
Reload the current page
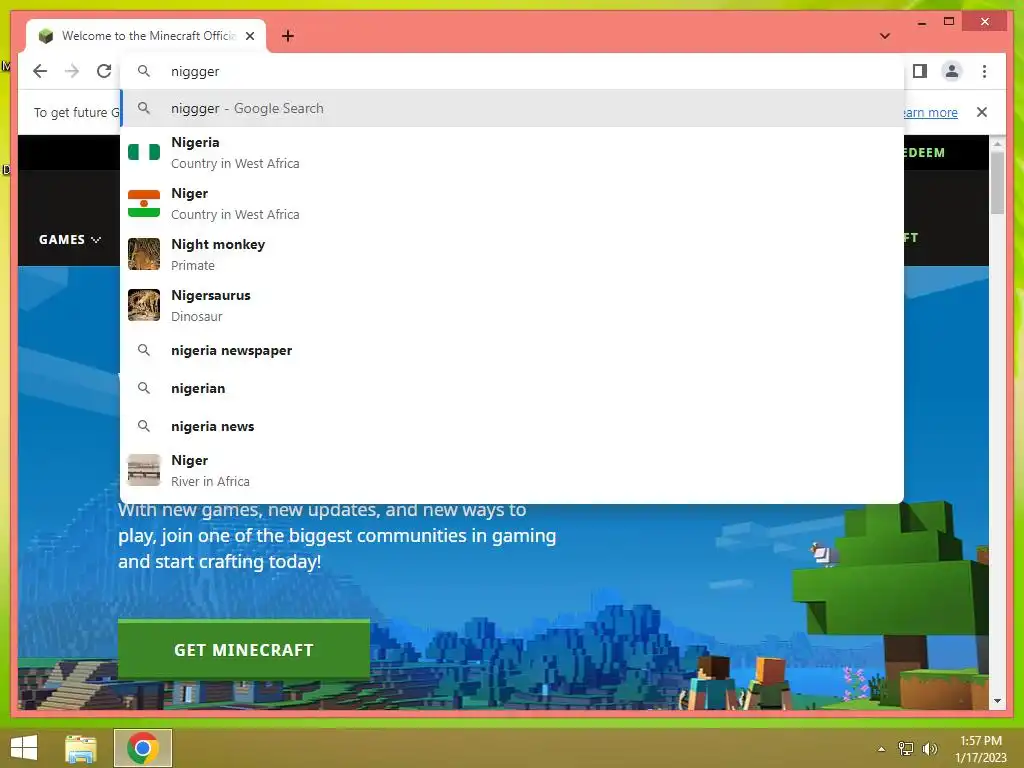click(104, 71)
